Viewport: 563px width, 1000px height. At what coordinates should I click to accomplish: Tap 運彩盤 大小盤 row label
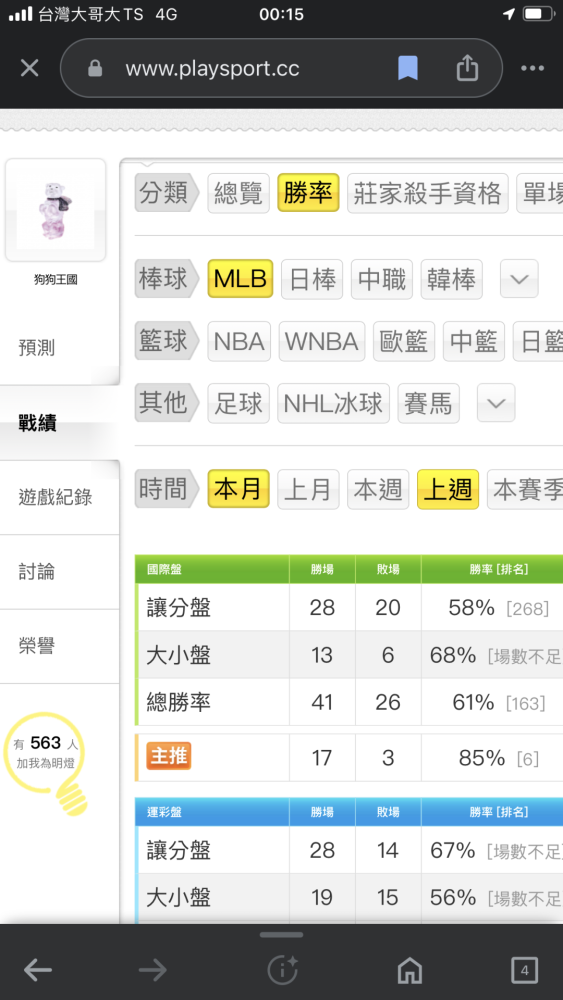pyautogui.click(x=179, y=897)
